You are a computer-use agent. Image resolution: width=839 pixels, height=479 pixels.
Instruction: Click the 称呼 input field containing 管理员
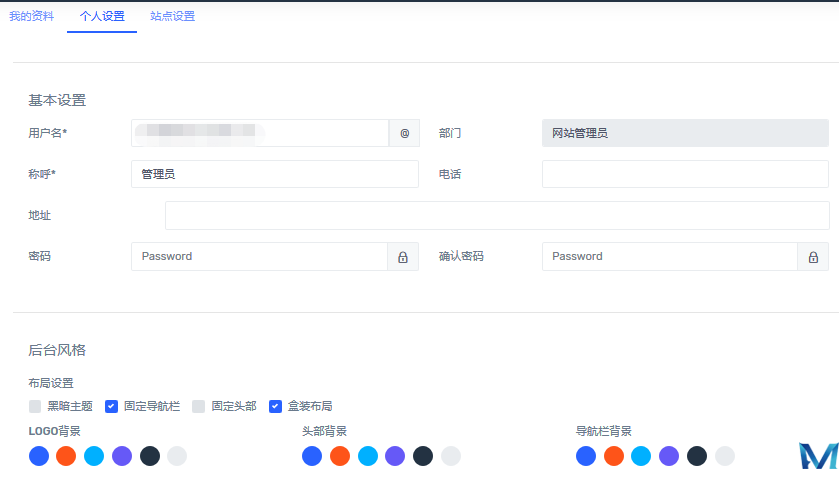(x=274, y=174)
